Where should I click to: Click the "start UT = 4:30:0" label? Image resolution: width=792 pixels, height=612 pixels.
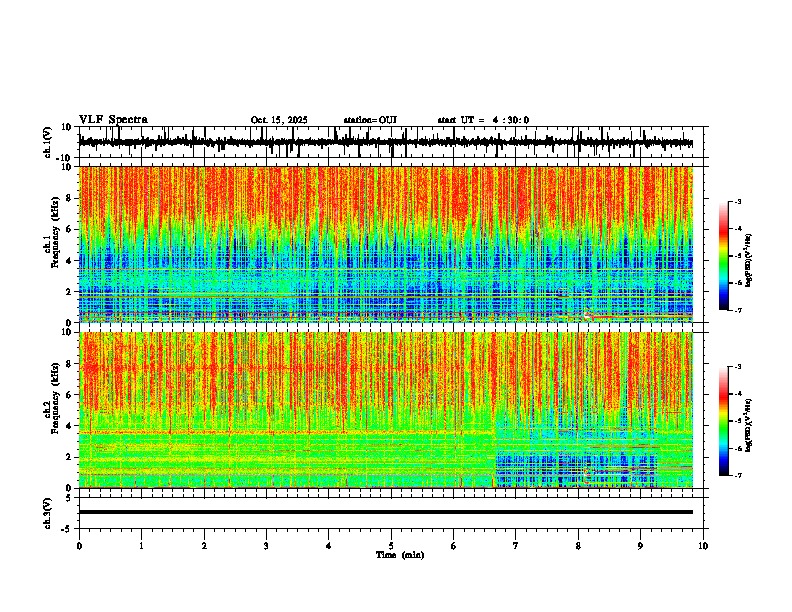(x=483, y=120)
